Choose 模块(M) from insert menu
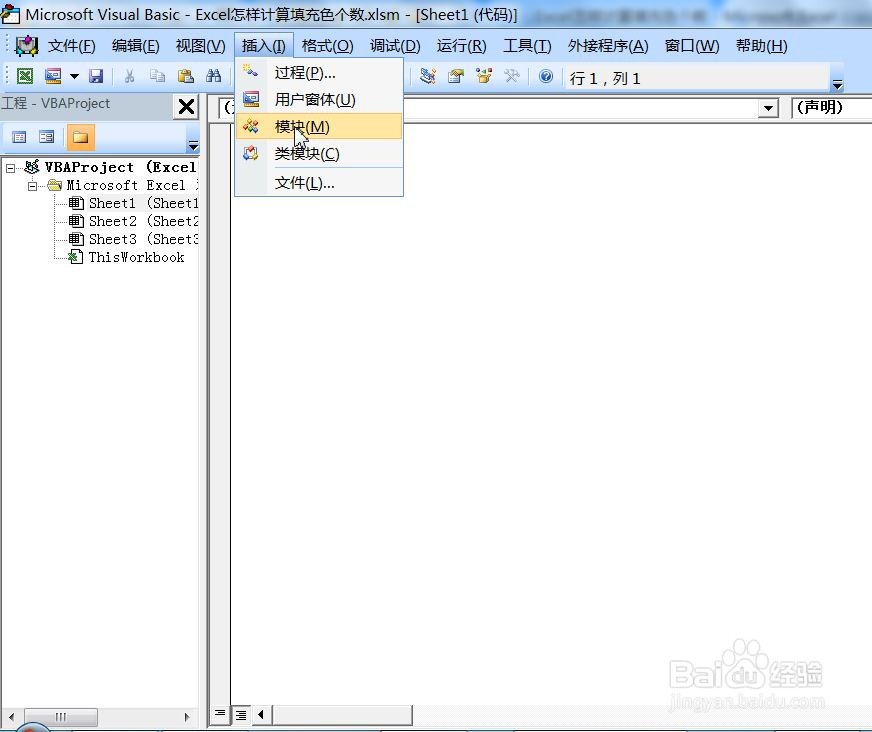 click(319, 127)
